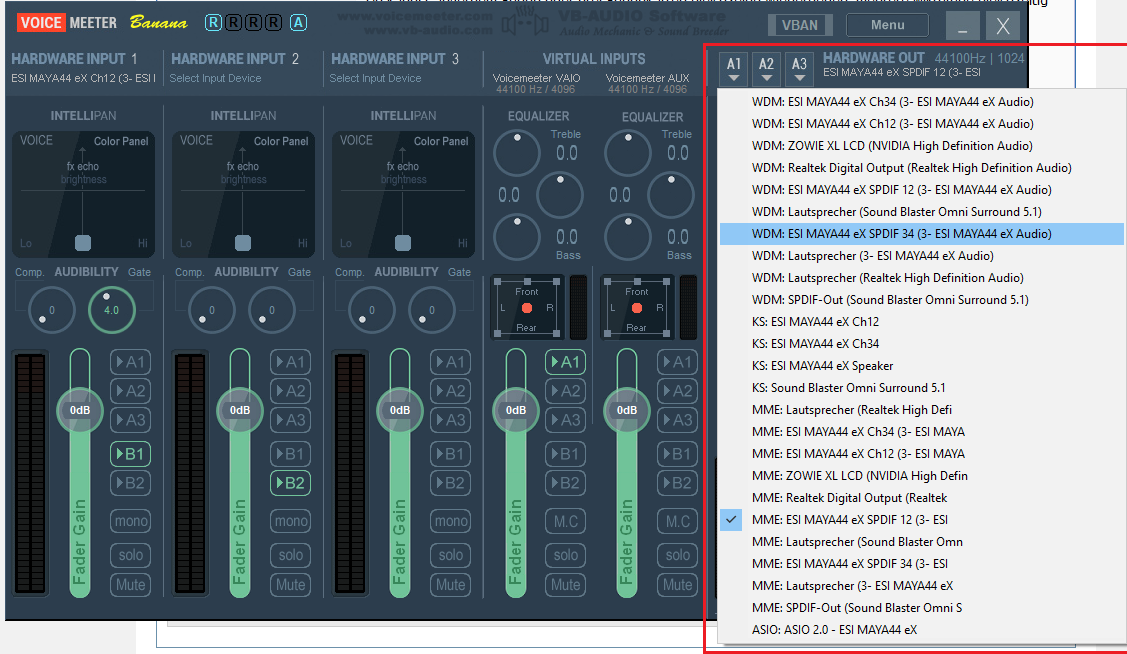This screenshot has width=1127, height=654.
Task: Toggle A2 bus on Hardware Input 1
Action: click(x=131, y=391)
